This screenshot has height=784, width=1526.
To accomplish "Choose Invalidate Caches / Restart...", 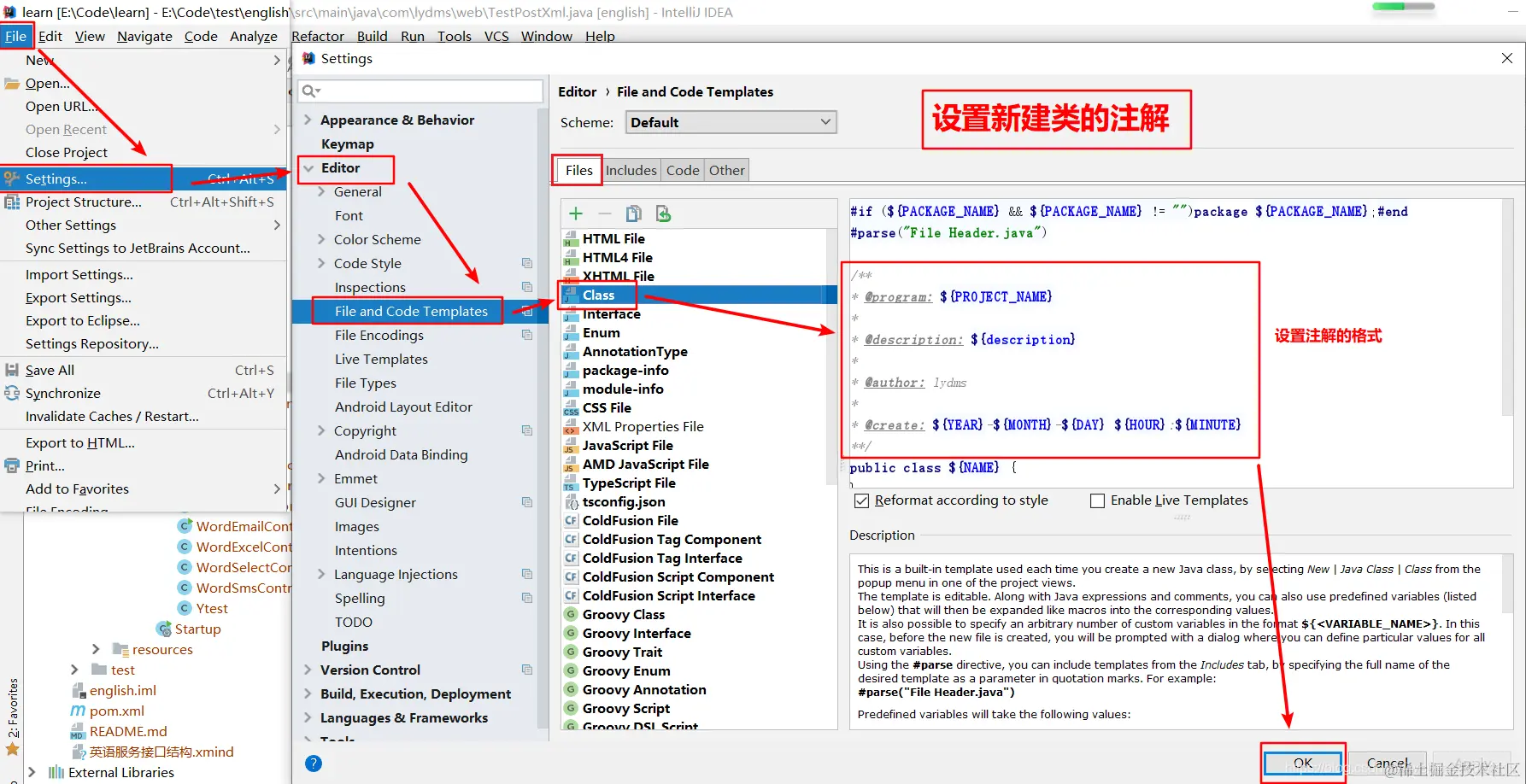I will [x=144, y=416].
